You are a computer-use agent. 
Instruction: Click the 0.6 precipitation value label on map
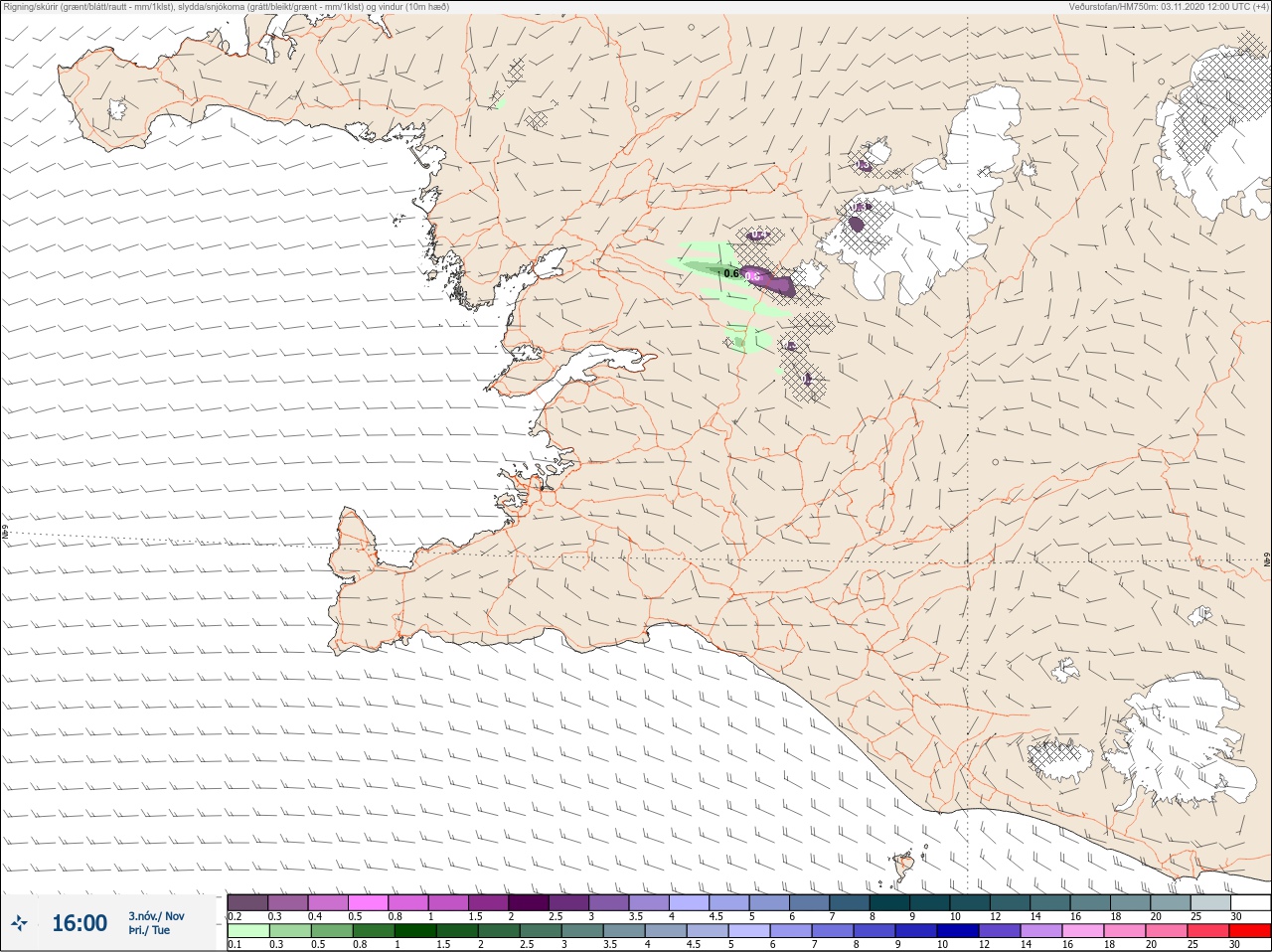(731, 273)
